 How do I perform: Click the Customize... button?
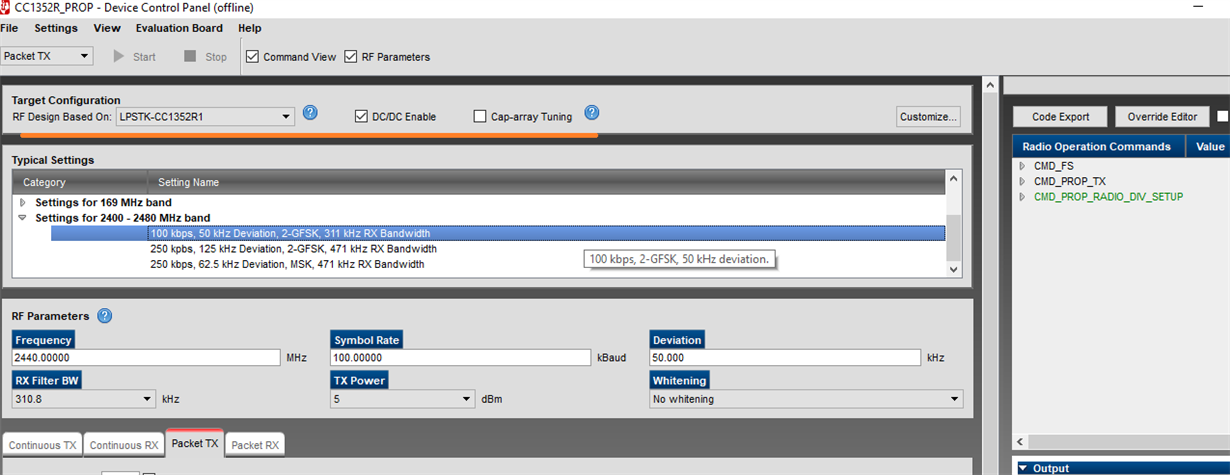pyautogui.click(x=929, y=116)
